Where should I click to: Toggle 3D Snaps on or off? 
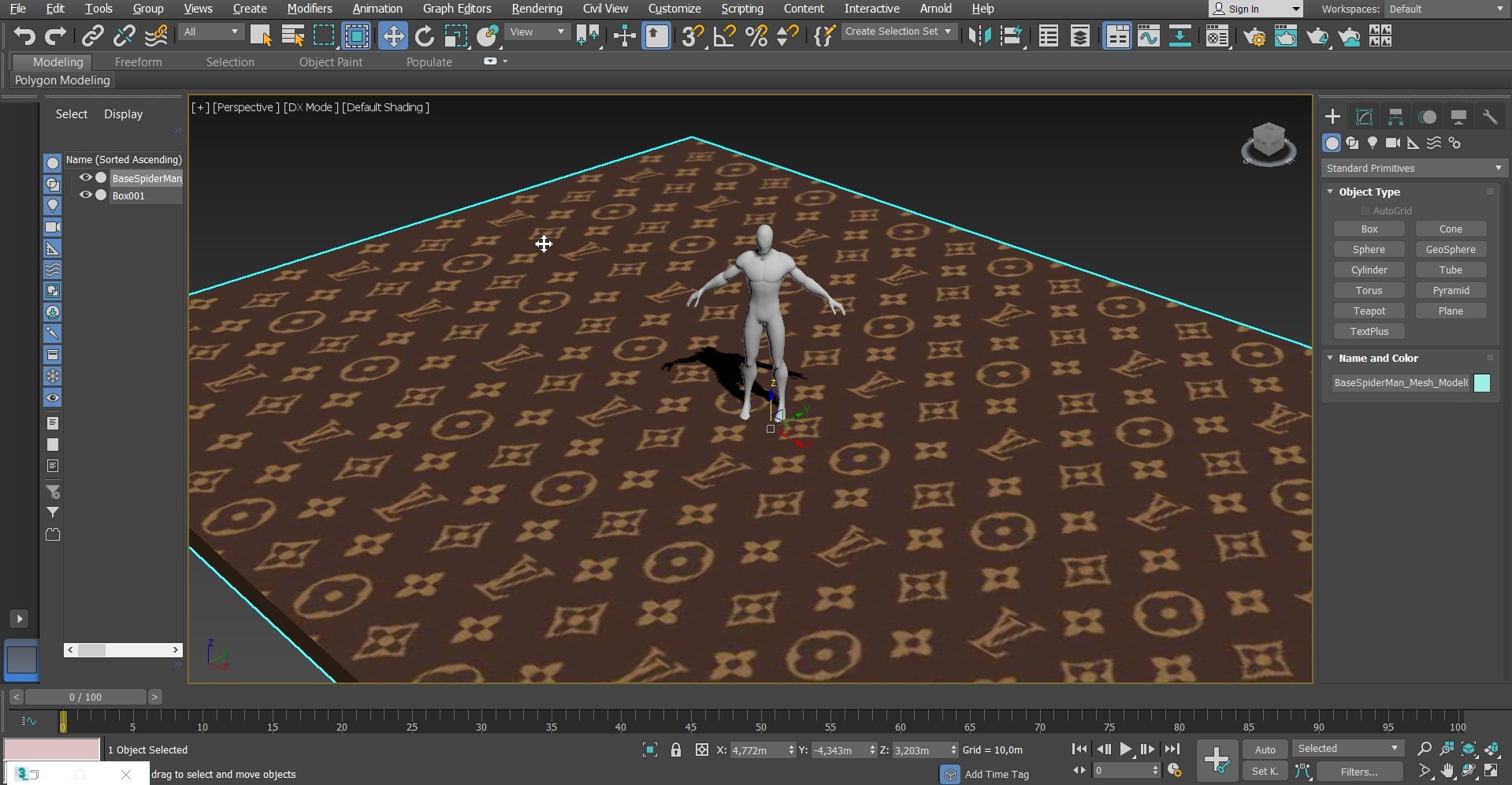pyautogui.click(x=693, y=36)
